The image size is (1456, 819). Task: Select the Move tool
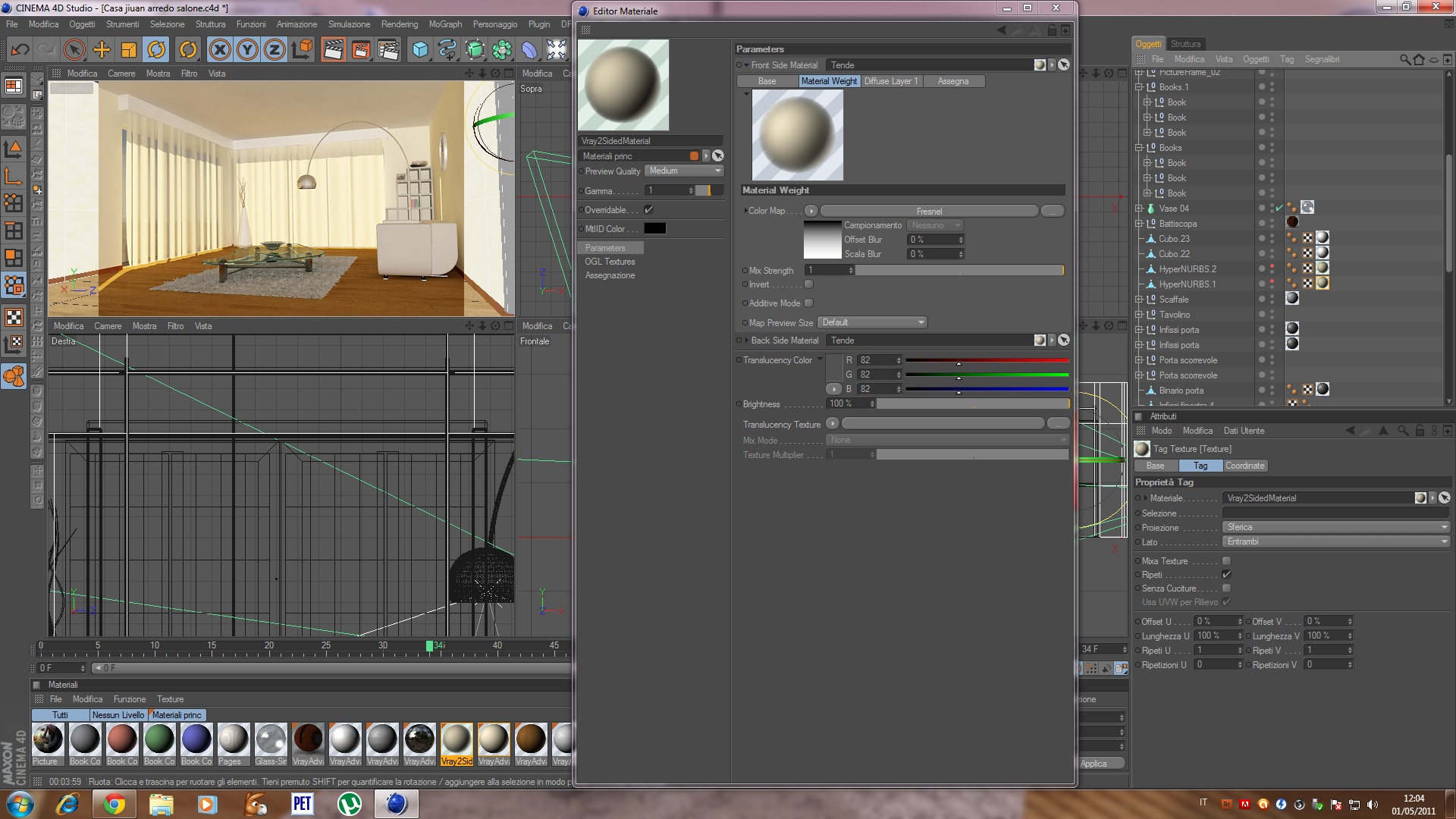pyautogui.click(x=102, y=50)
